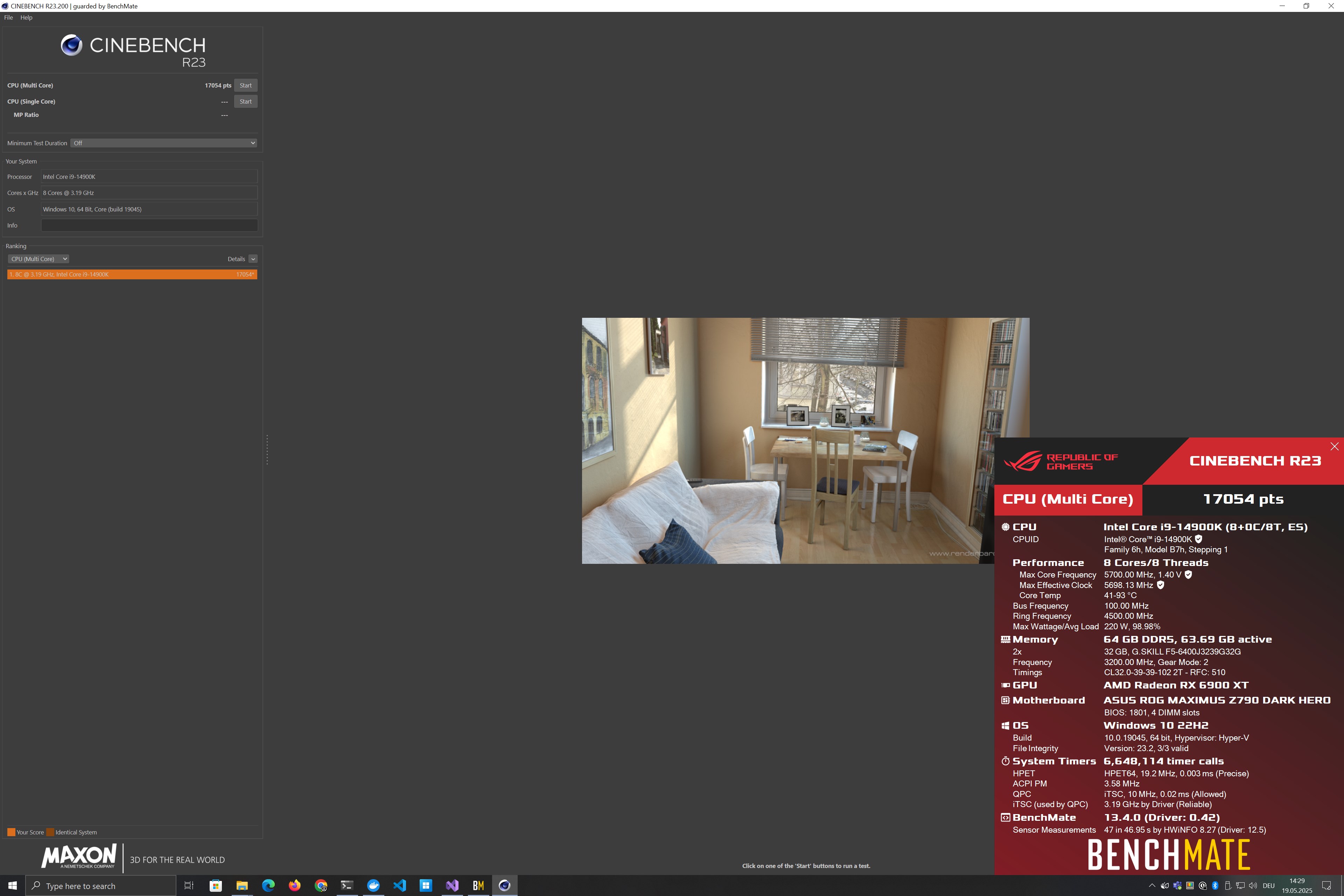Click the shield icon next to 5698.13 MHz
The width and height of the screenshot is (1344, 896).
(1160, 585)
